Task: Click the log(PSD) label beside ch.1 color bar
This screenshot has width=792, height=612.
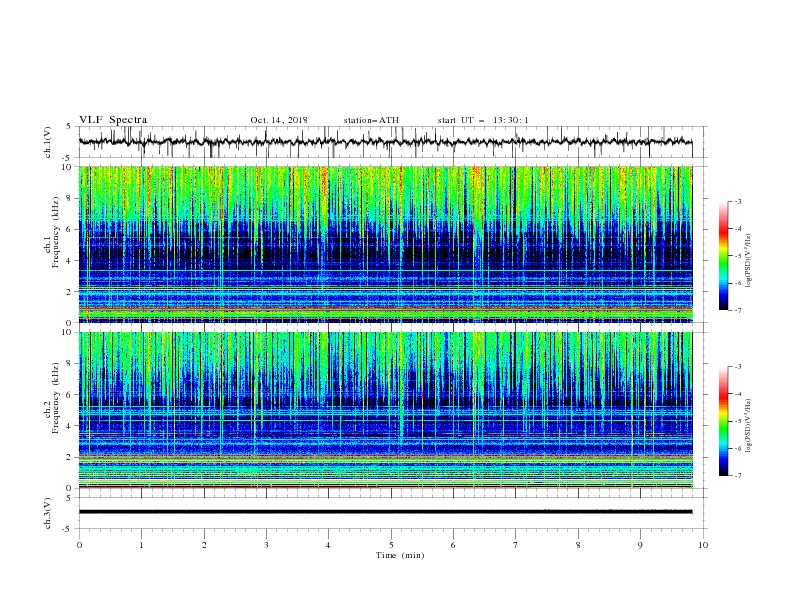Action: pos(749,261)
